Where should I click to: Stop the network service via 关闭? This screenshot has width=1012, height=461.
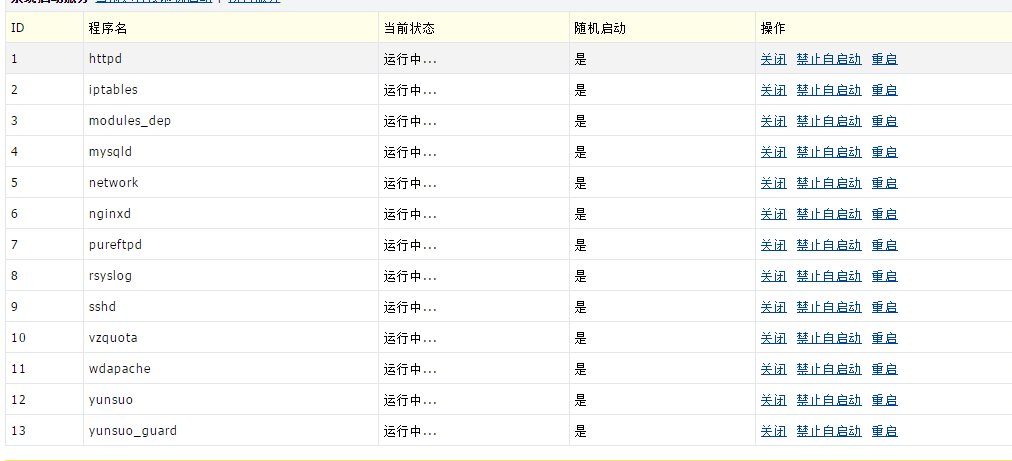[x=773, y=183]
